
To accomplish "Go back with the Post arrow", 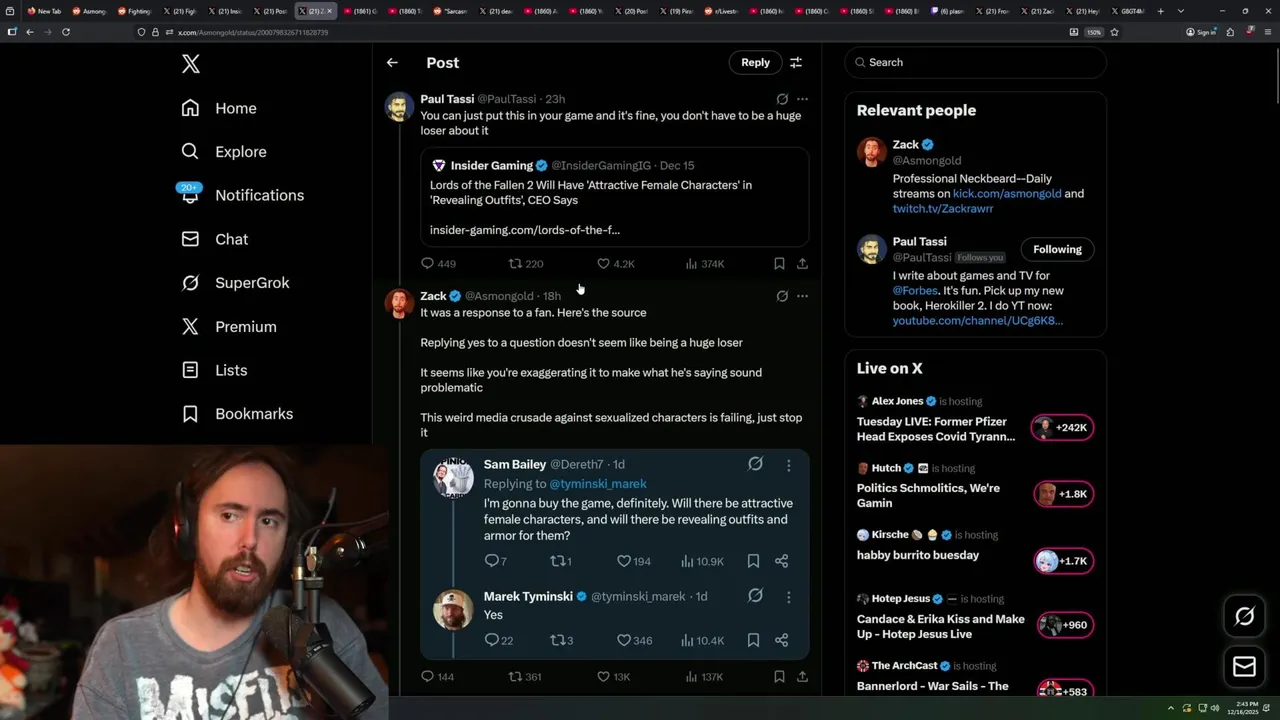I will [392, 62].
